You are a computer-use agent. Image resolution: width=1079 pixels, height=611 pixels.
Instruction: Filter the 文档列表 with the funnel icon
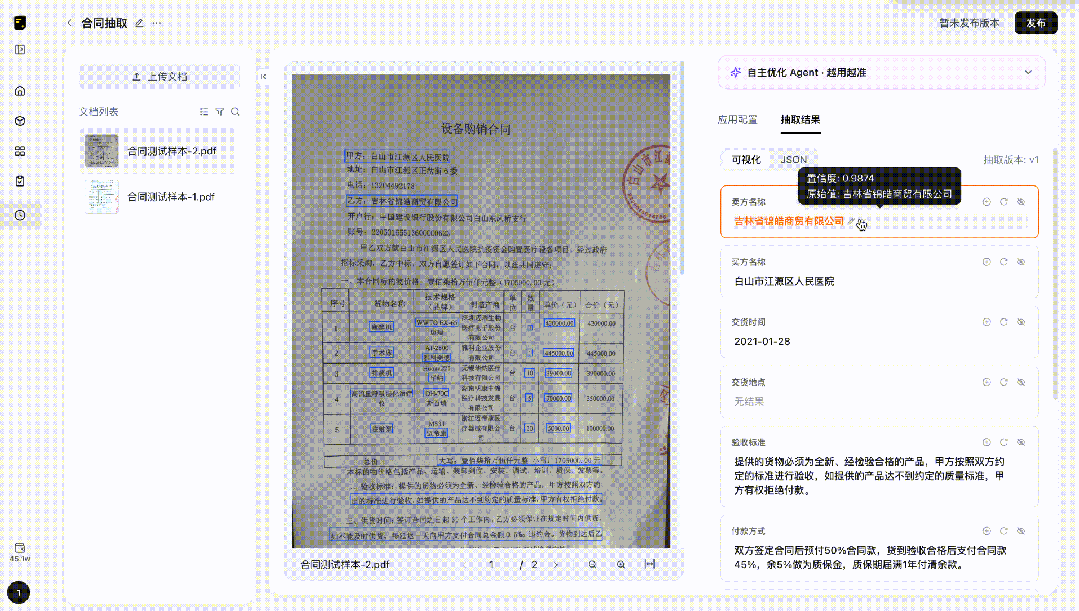(220, 111)
